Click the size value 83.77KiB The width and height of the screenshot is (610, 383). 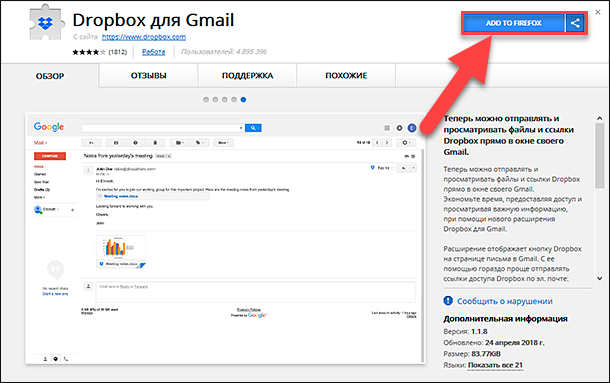click(x=486, y=354)
